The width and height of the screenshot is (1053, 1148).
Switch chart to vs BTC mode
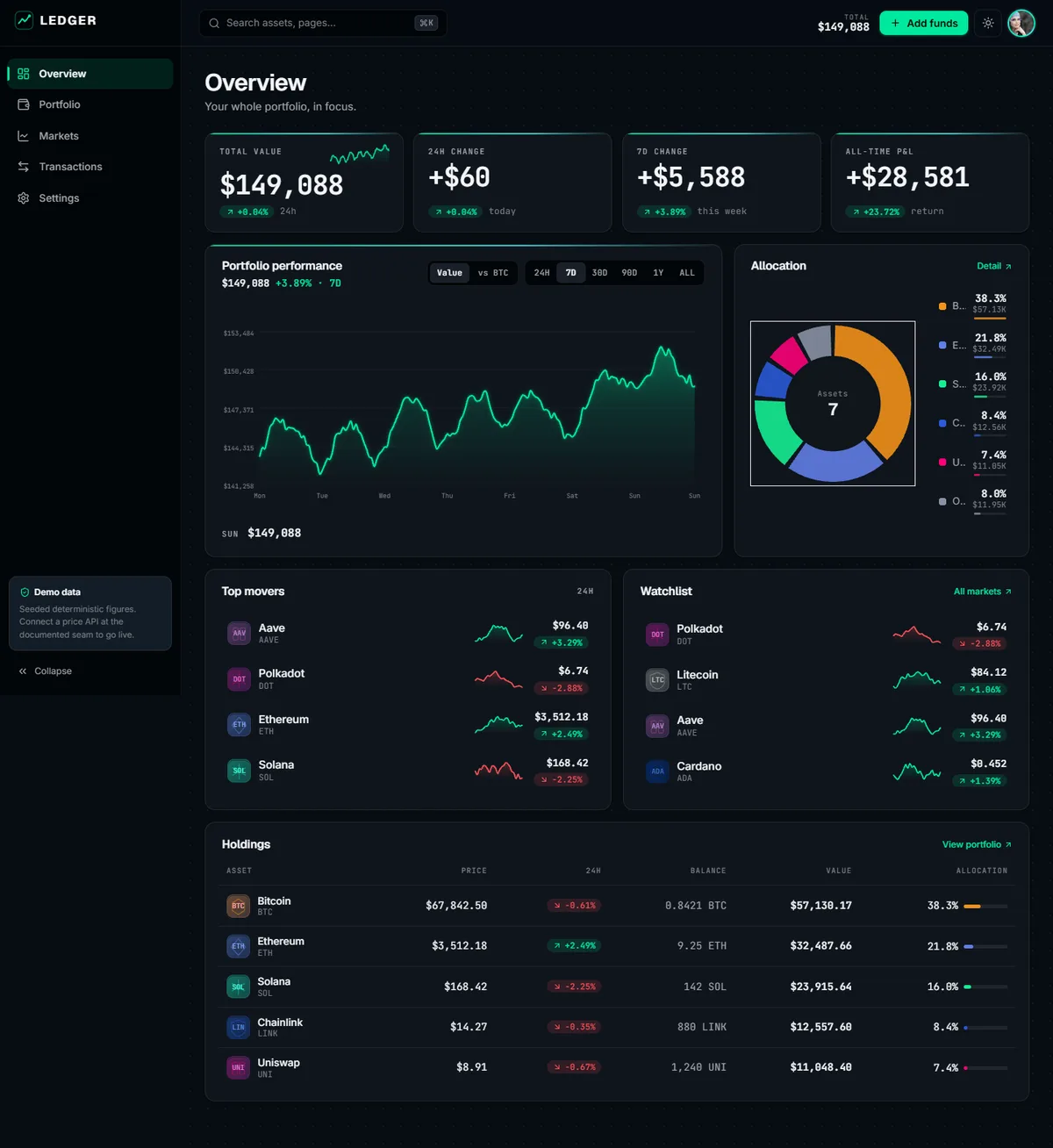tap(493, 273)
